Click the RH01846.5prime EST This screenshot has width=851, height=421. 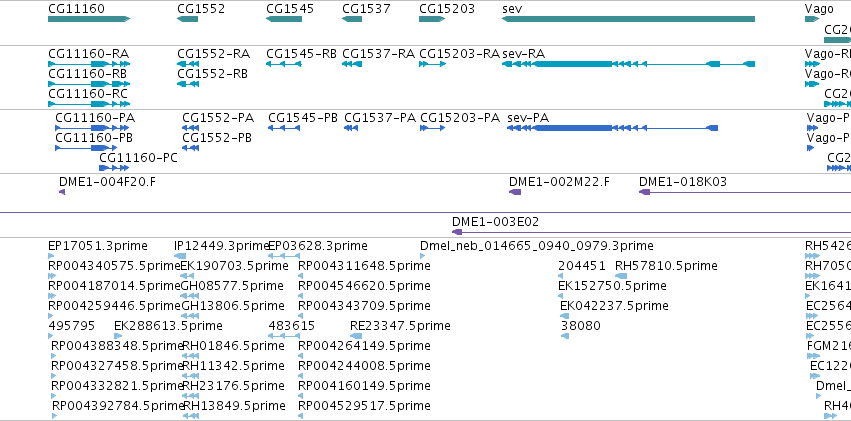click(190, 356)
